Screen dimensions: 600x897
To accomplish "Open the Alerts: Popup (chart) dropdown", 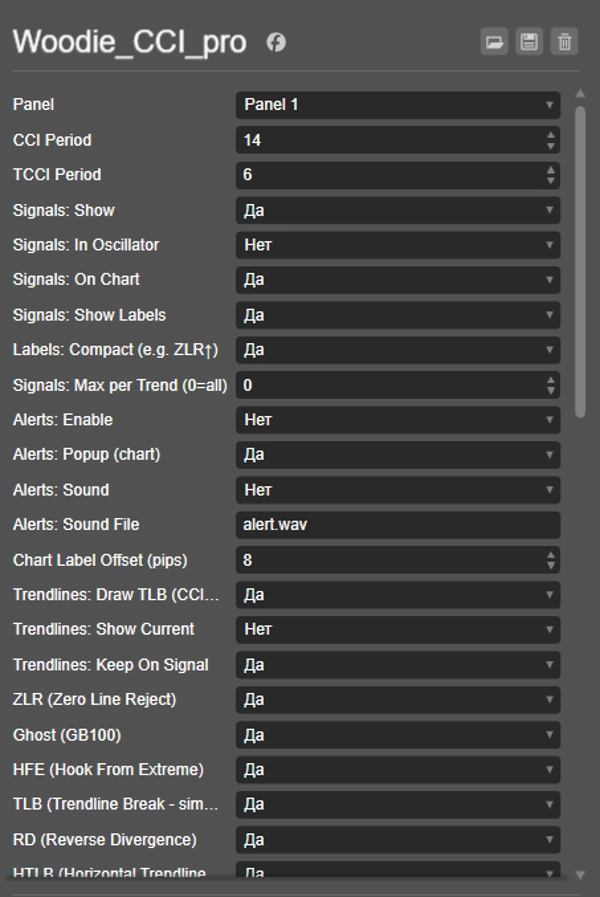I will click(397, 454).
